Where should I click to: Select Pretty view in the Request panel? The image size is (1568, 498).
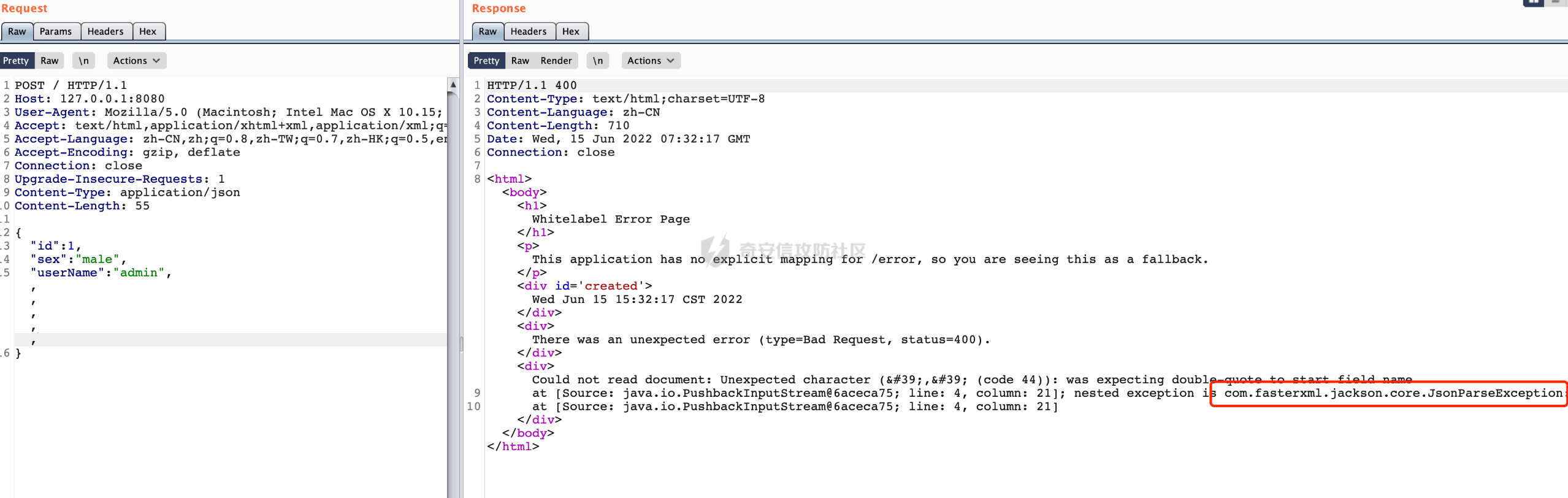coord(16,61)
